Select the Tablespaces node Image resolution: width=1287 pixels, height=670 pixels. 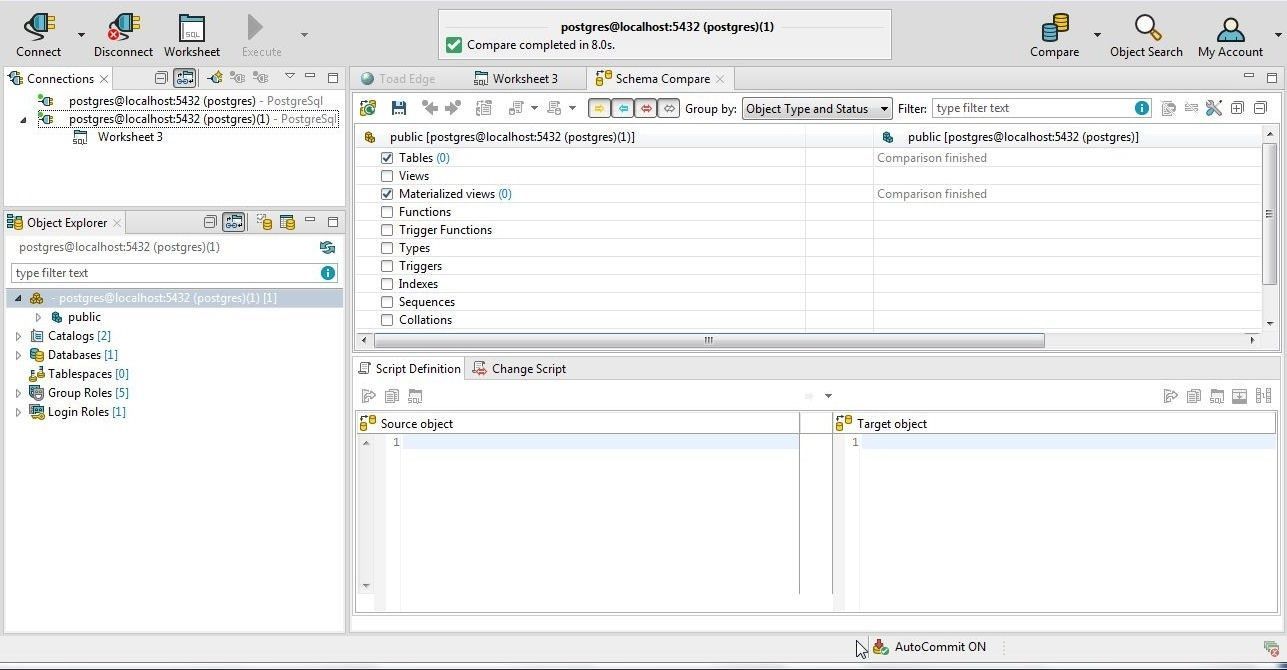tap(88, 374)
